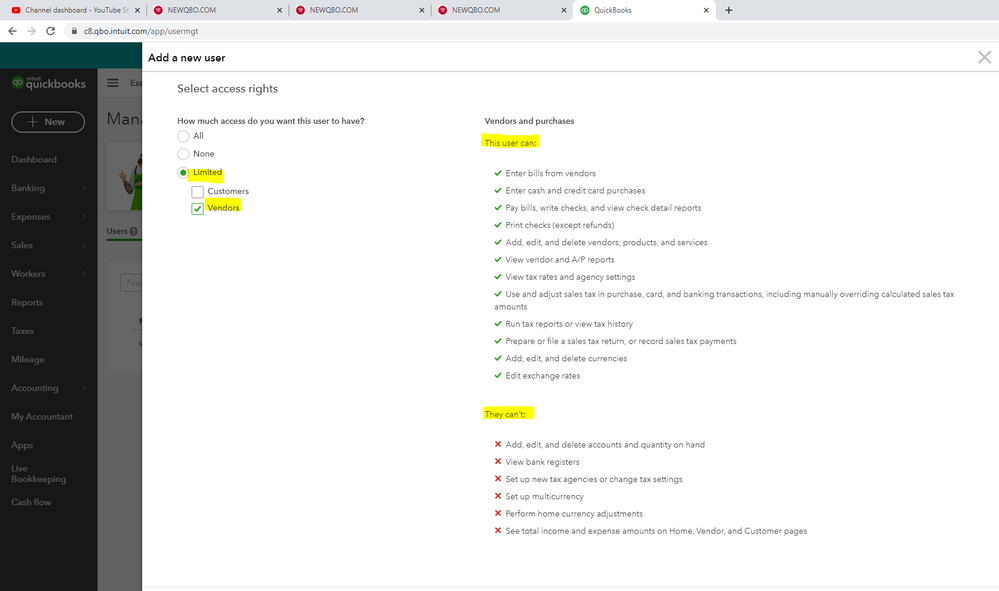The height and width of the screenshot is (591, 999).
Task: Open the Mileage page from the sidebar
Action: coord(29,359)
